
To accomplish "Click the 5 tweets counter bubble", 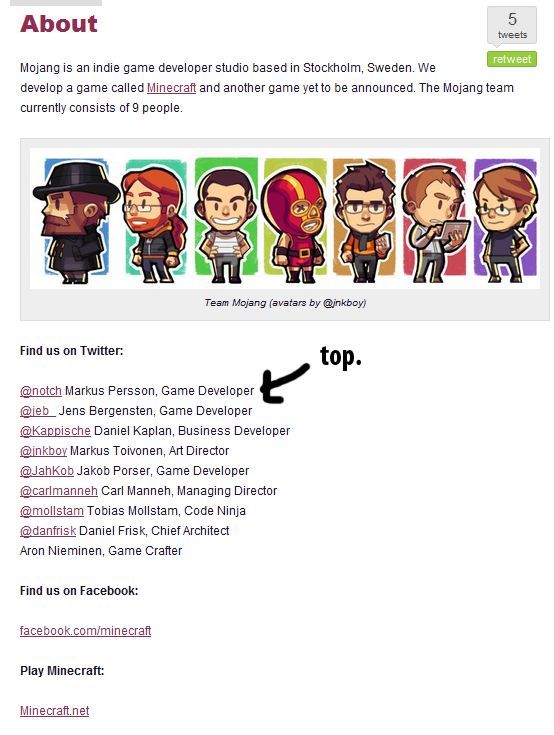I will [512, 25].
